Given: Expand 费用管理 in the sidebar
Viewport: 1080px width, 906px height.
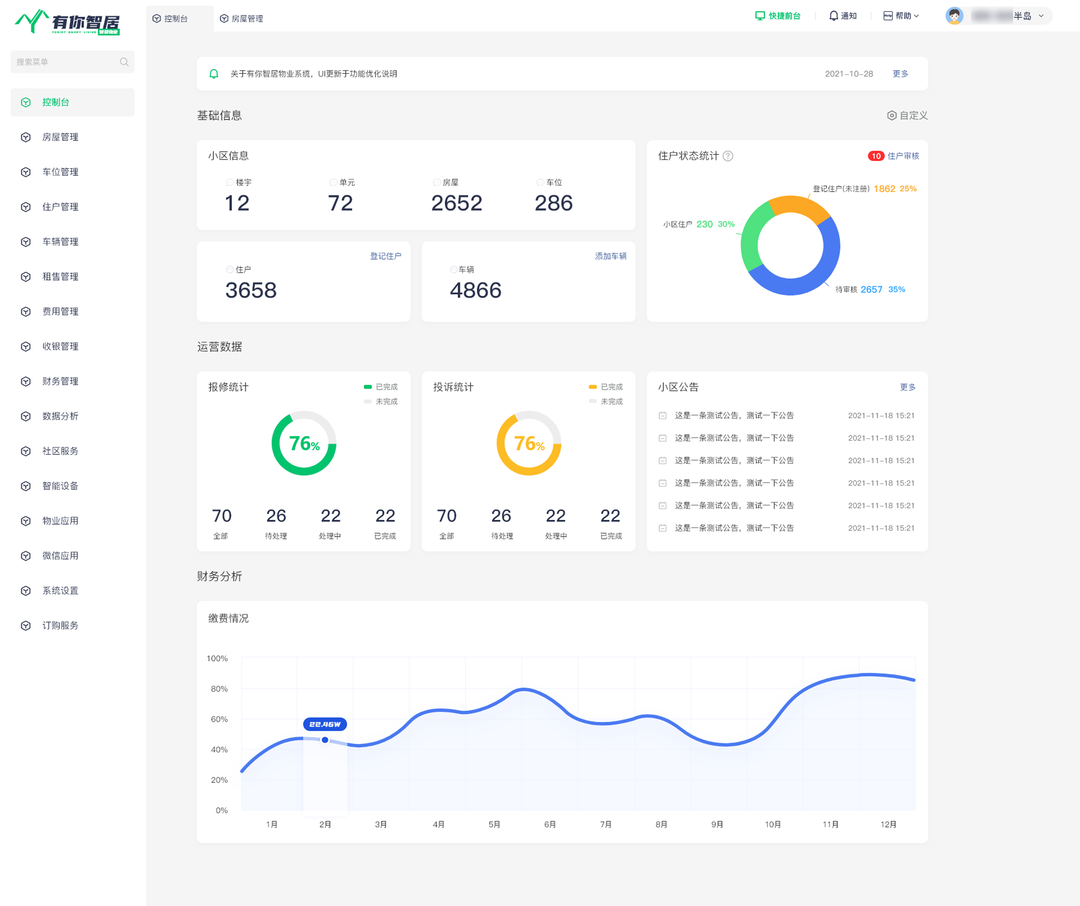Looking at the screenshot, I should 60,312.
